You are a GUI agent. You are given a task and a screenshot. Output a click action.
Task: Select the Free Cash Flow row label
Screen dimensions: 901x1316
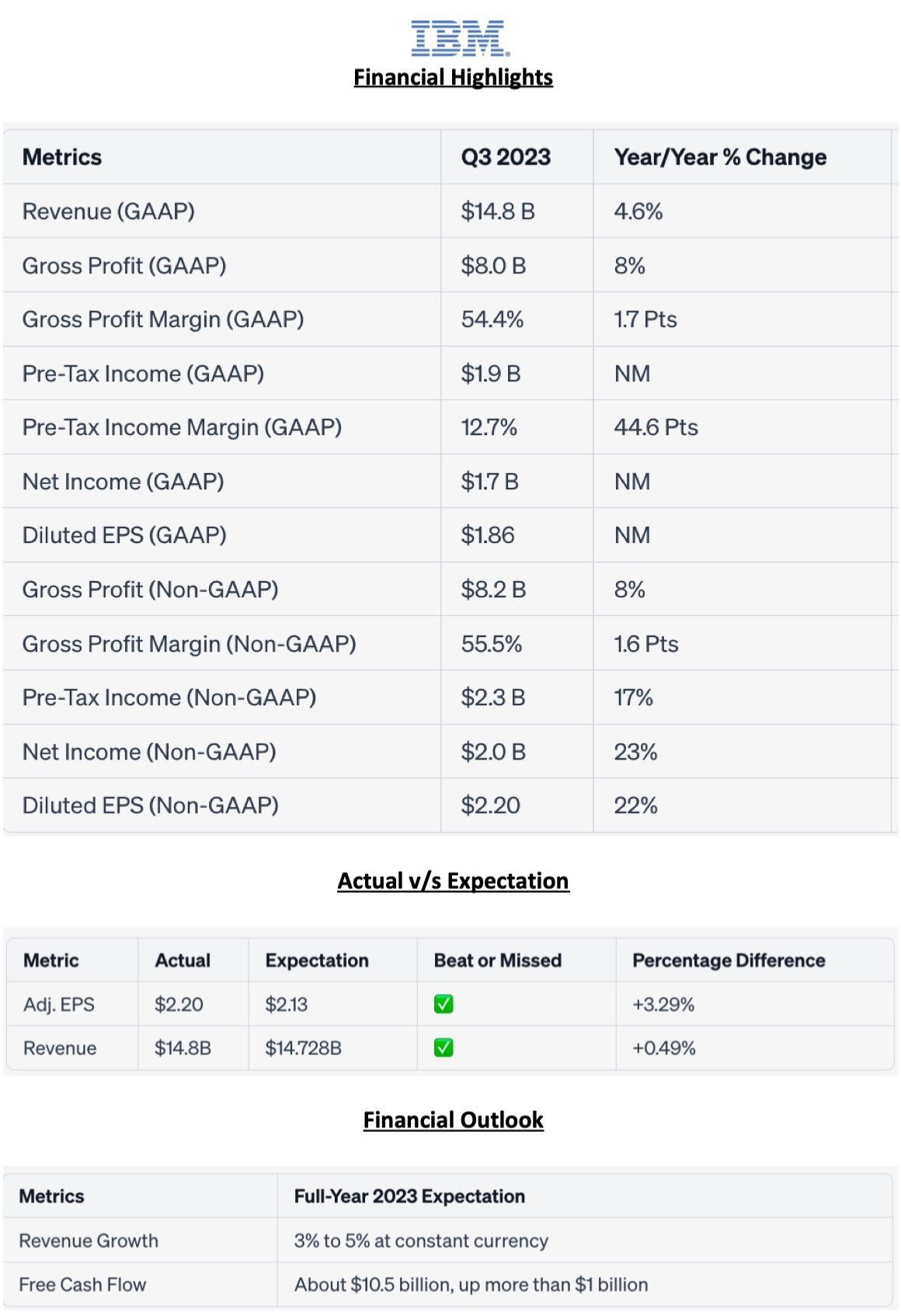pos(82,1285)
